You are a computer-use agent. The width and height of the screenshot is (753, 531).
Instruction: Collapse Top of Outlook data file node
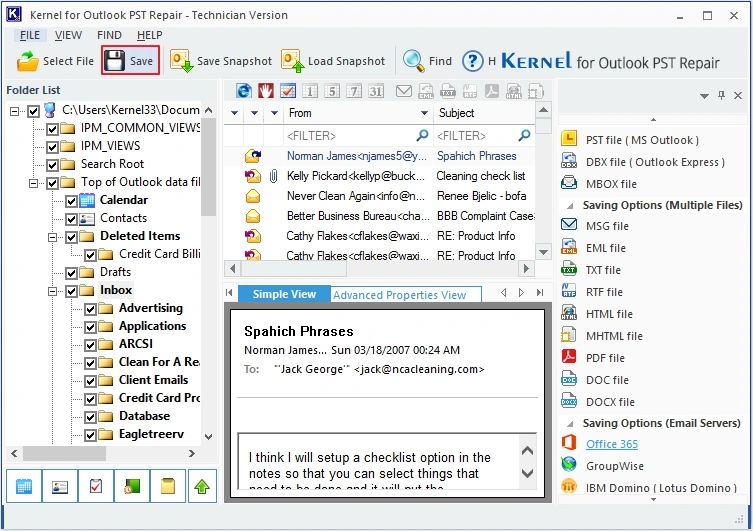click(34, 183)
